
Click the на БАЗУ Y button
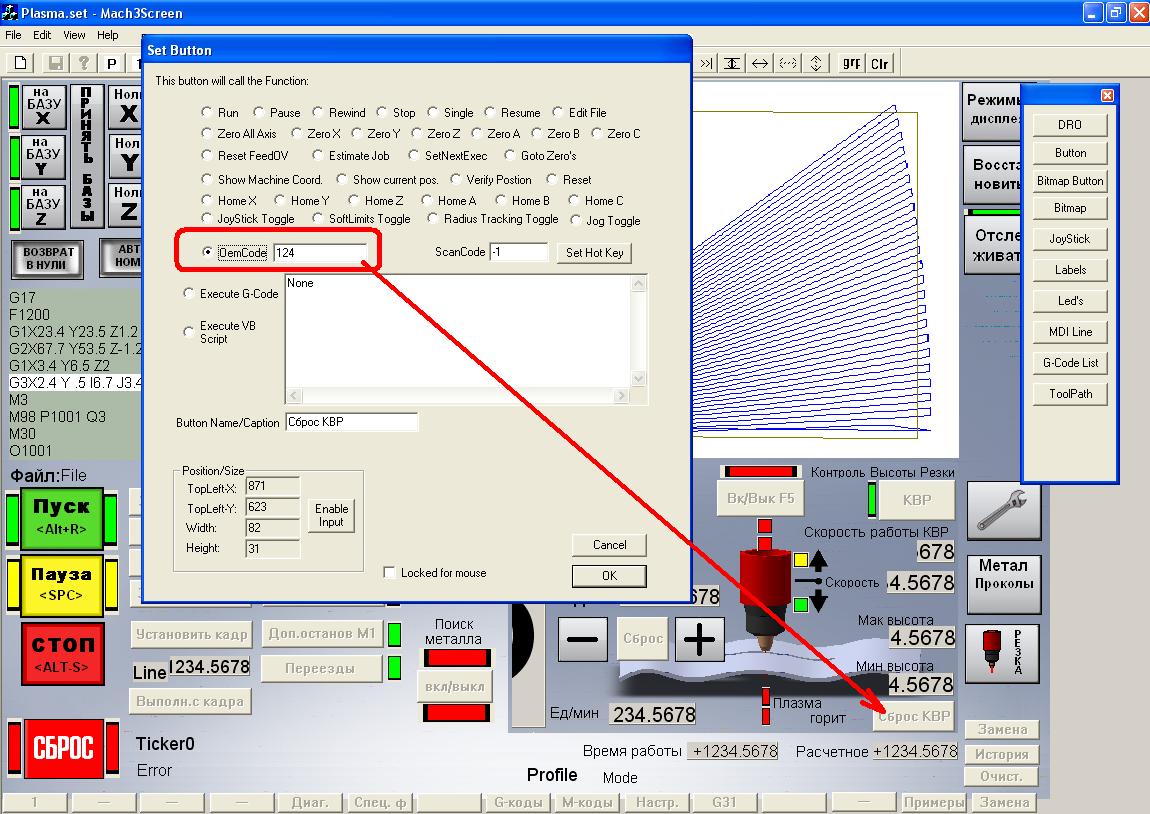pos(43,157)
